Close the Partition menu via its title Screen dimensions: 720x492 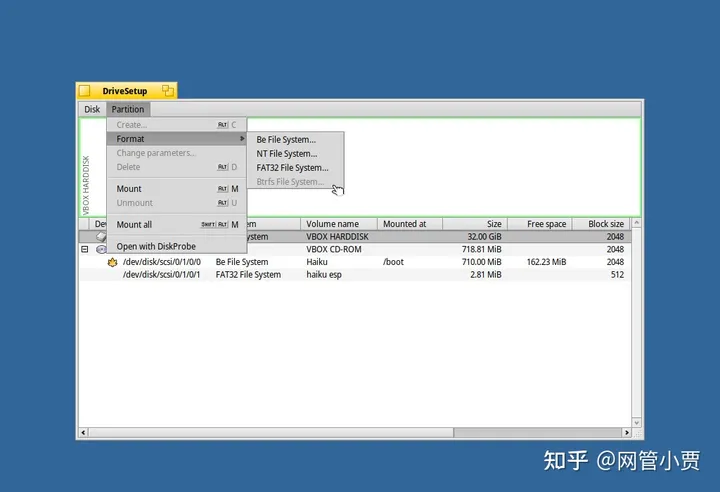(x=128, y=109)
